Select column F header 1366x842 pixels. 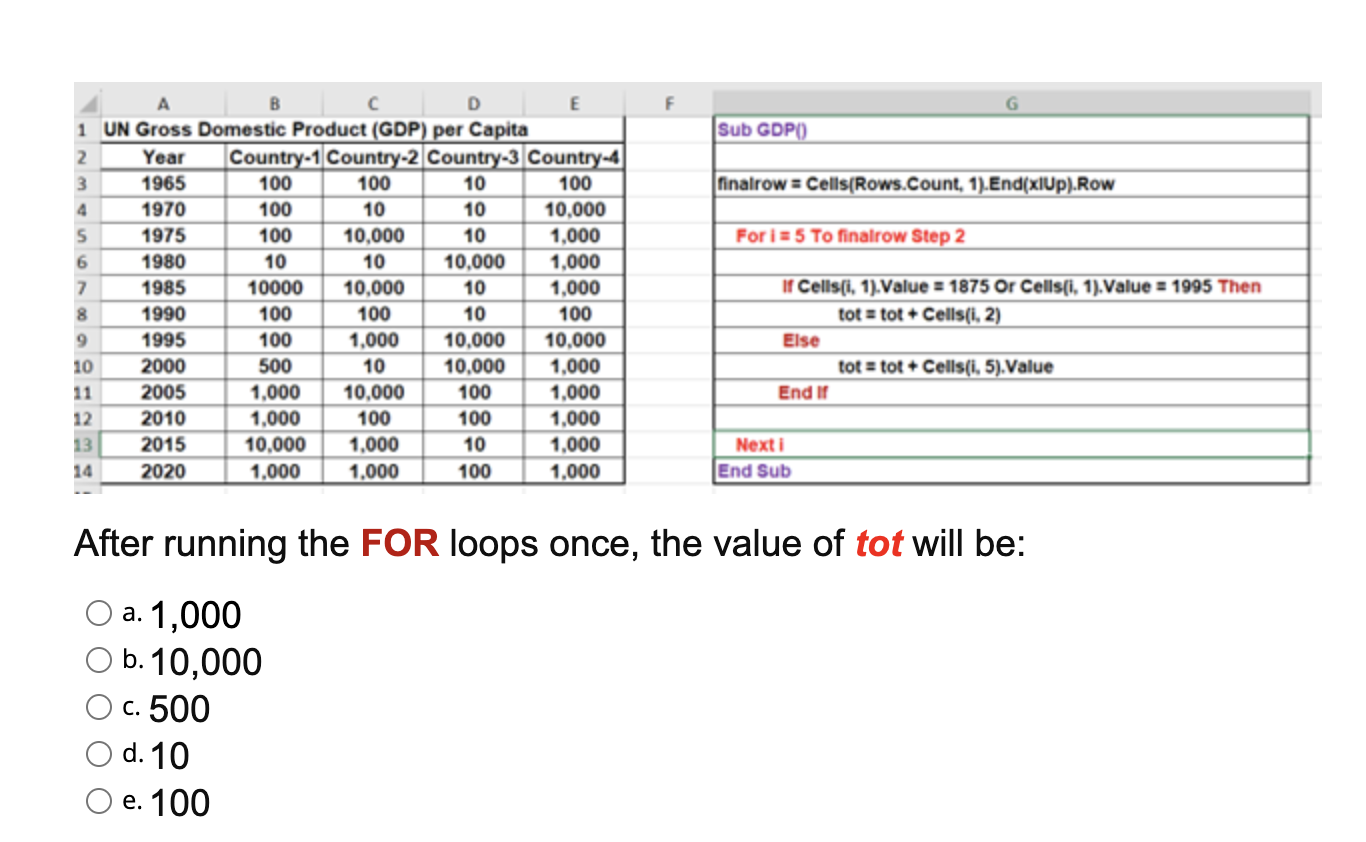click(669, 102)
